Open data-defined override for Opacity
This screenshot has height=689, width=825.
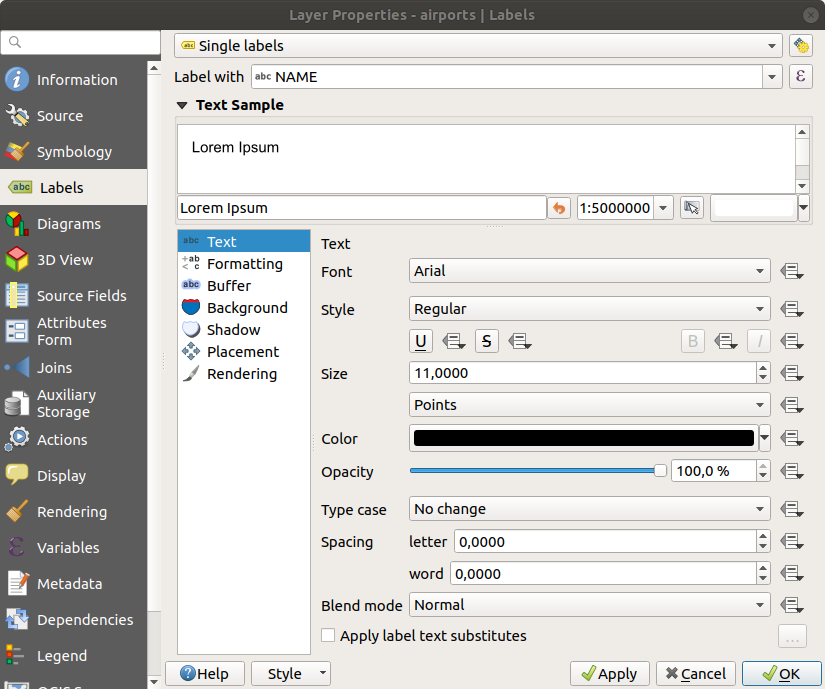tap(791, 471)
